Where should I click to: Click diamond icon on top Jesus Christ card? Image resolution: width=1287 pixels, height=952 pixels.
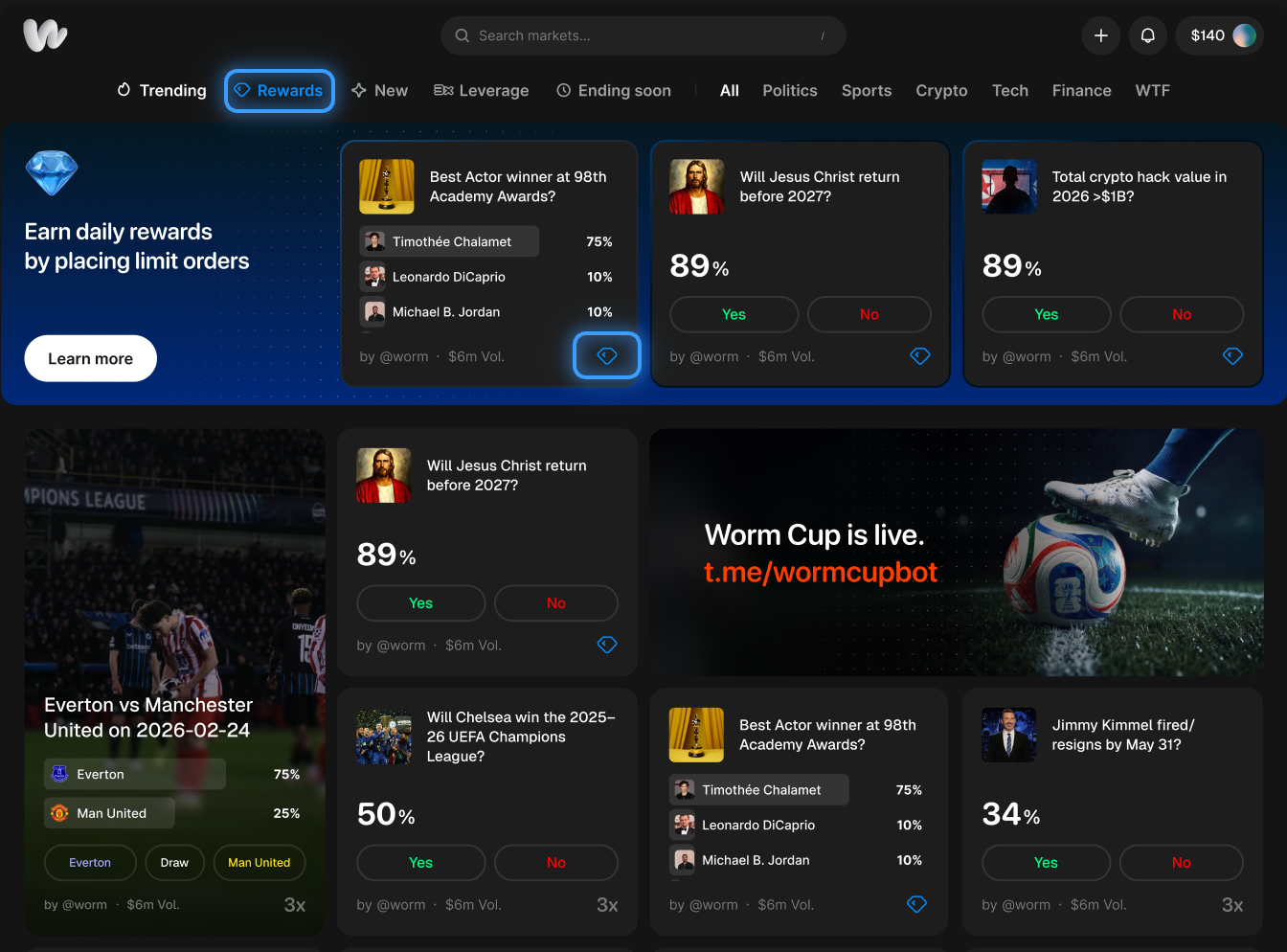coord(920,355)
